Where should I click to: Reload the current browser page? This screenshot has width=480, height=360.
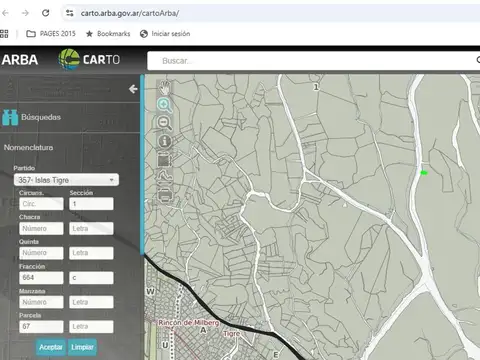point(46,13)
